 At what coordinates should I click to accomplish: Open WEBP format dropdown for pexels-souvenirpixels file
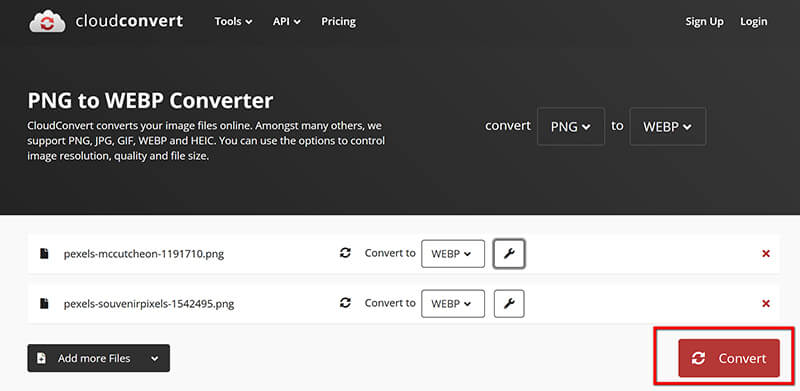(x=453, y=304)
